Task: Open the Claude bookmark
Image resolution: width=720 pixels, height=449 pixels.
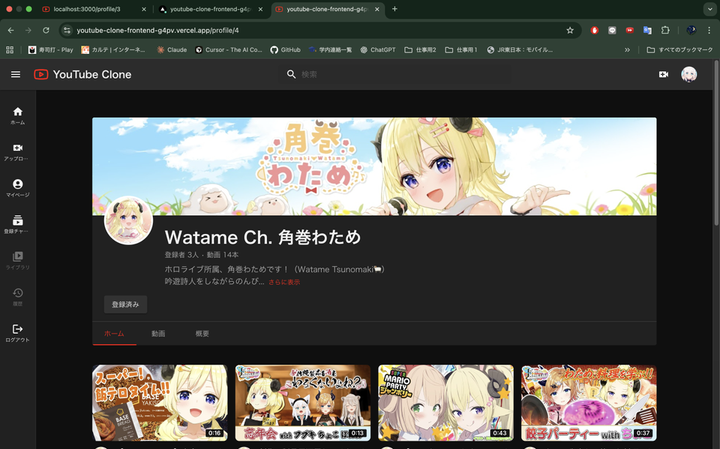Action: (x=172, y=50)
